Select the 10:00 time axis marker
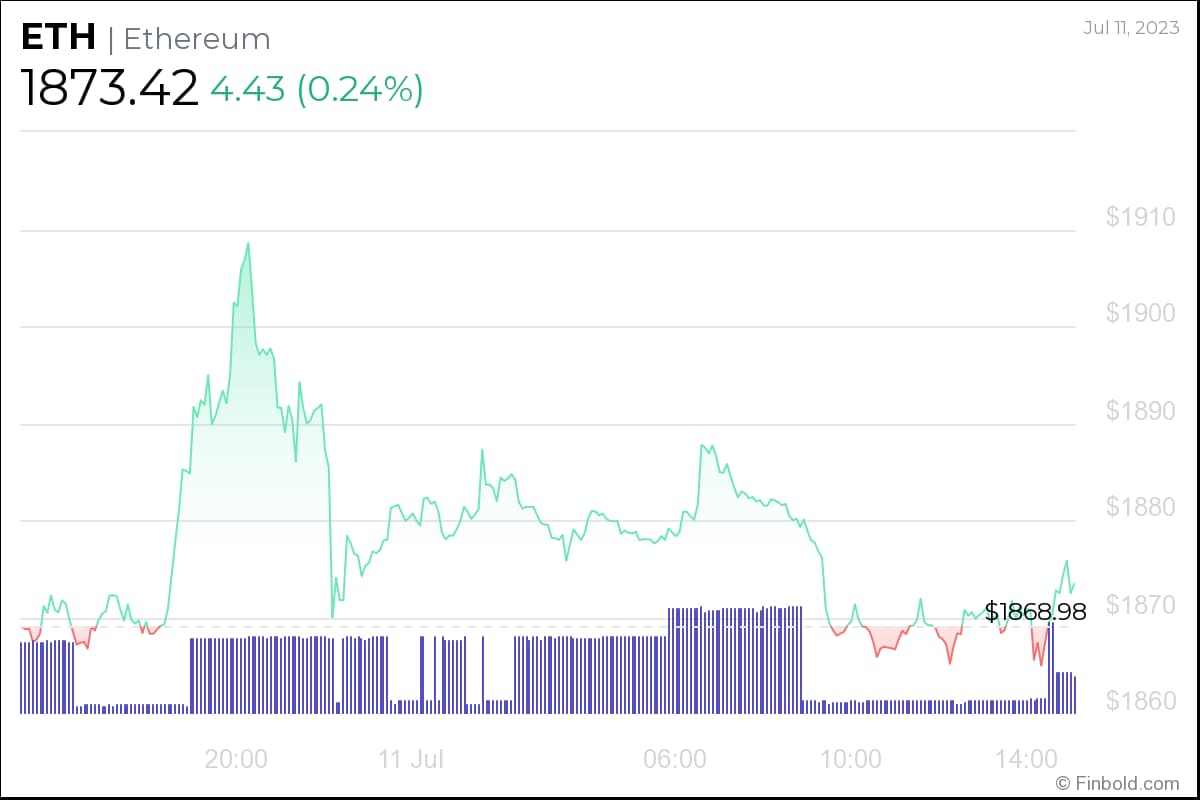 [x=850, y=759]
